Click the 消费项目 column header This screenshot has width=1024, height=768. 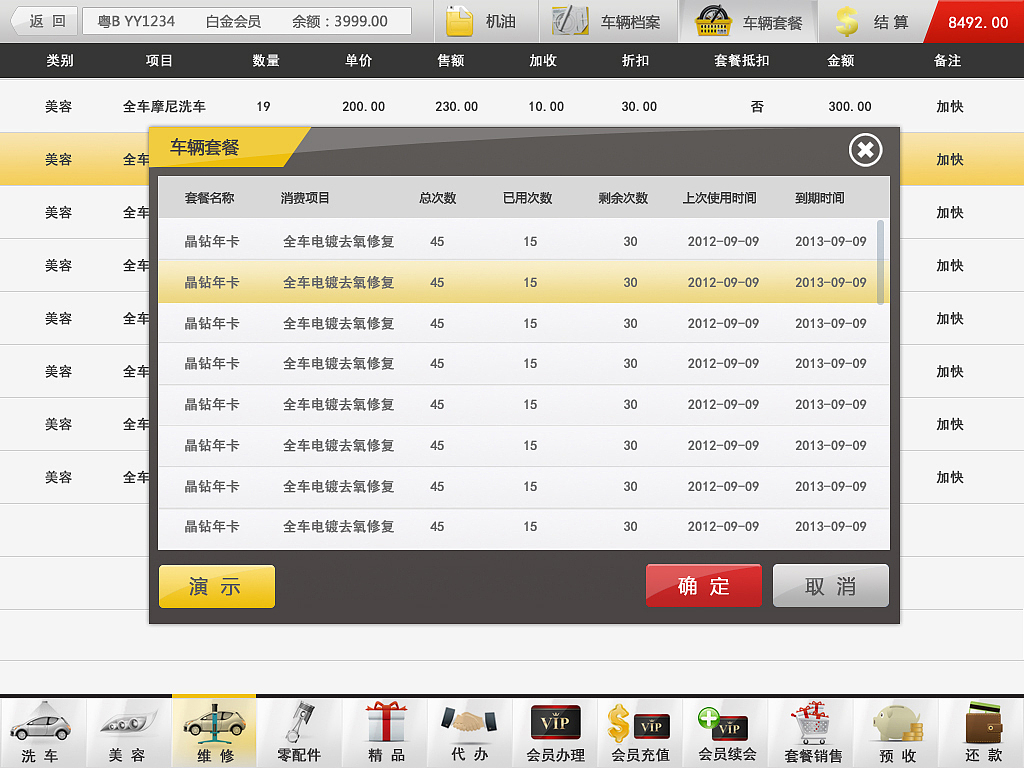[305, 198]
